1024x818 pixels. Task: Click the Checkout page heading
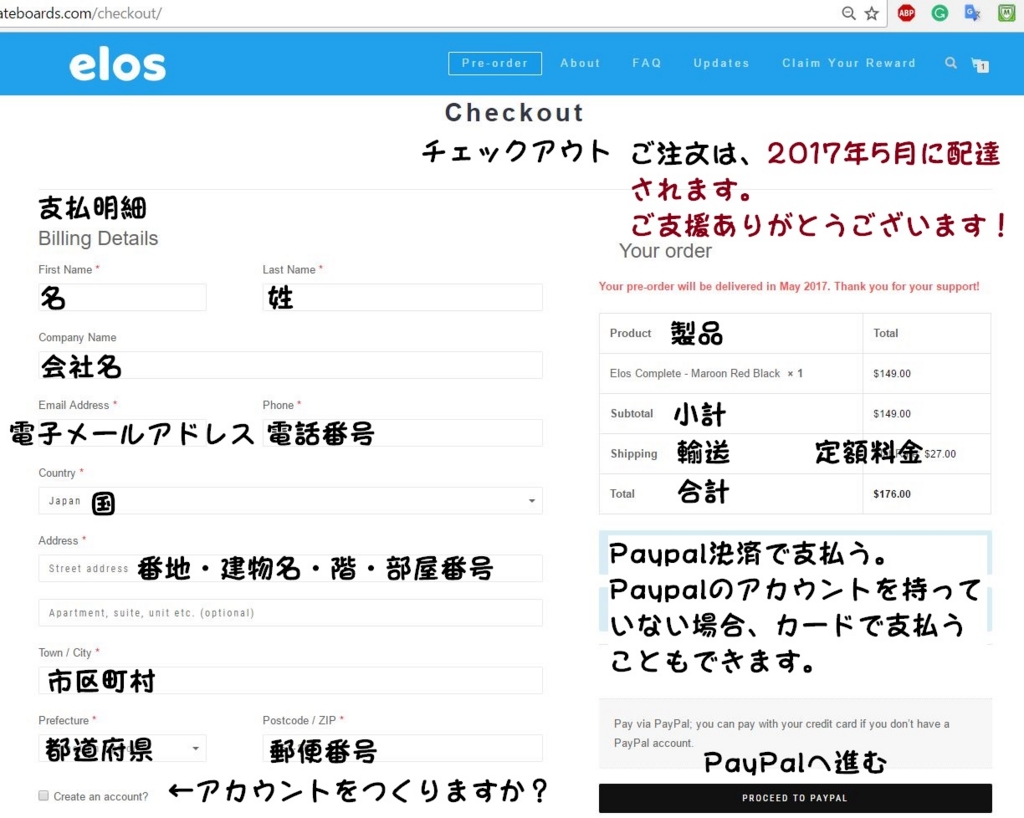coord(514,112)
